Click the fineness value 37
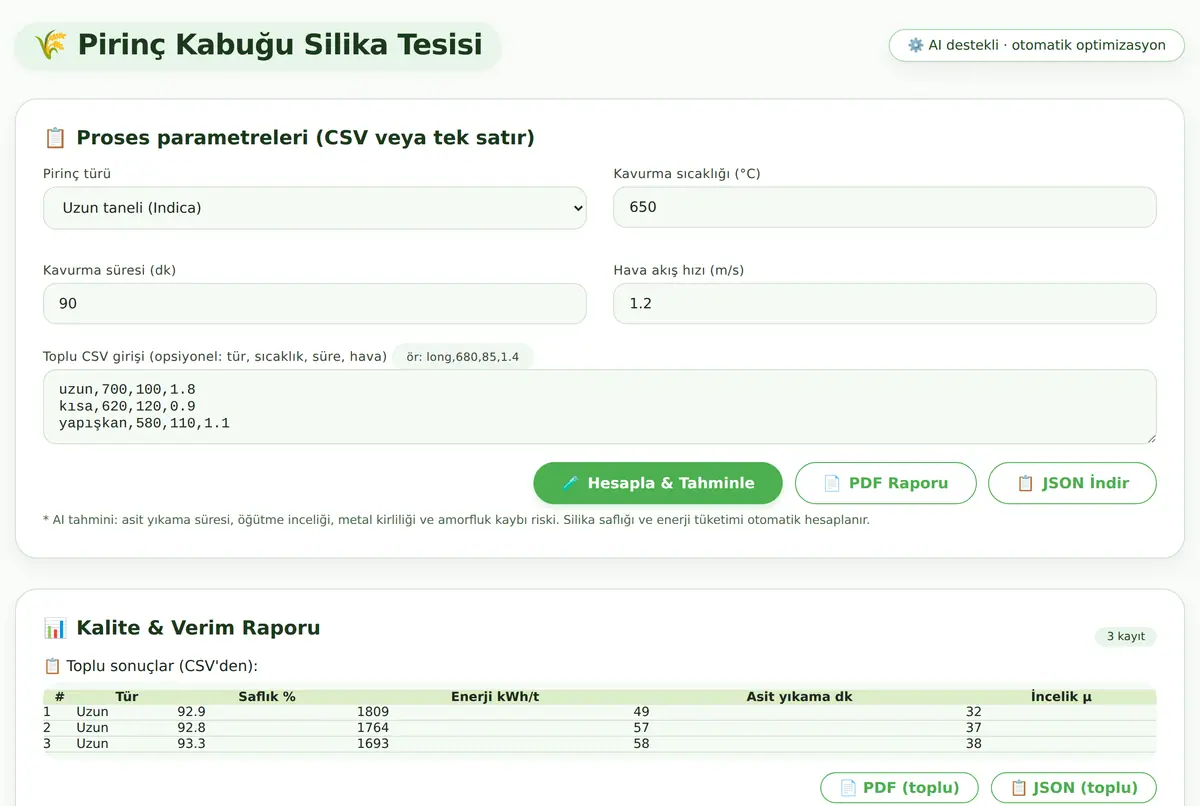This screenshot has height=806, width=1200. point(974,728)
